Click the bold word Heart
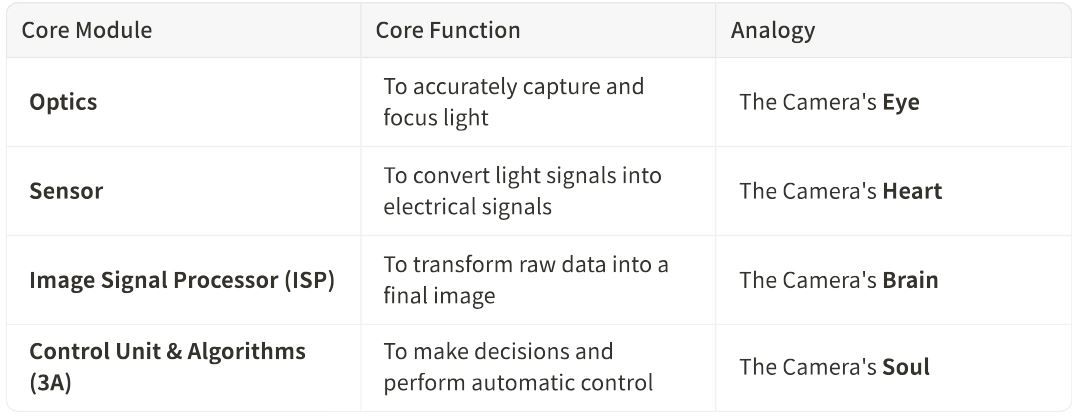Image resolution: width=1077 pixels, height=420 pixels. [912, 191]
